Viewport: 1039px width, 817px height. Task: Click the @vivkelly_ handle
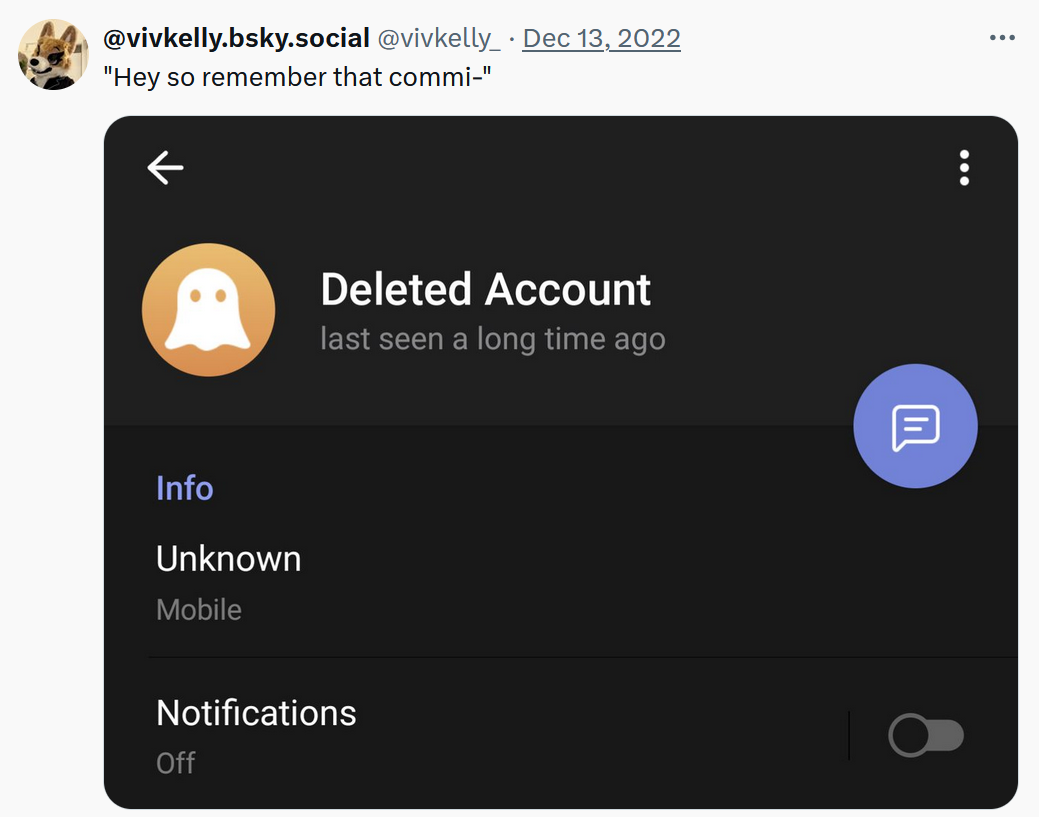439,38
